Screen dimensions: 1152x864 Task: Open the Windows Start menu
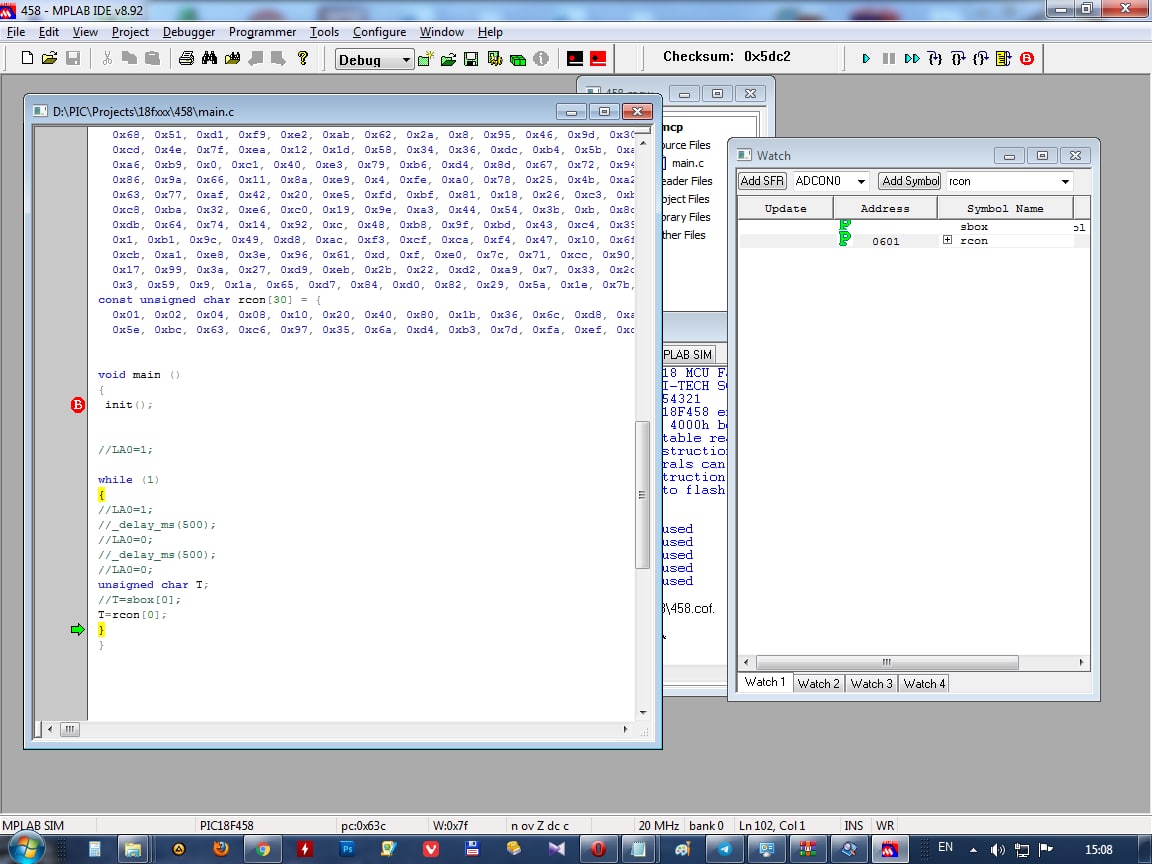(x=26, y=849)
